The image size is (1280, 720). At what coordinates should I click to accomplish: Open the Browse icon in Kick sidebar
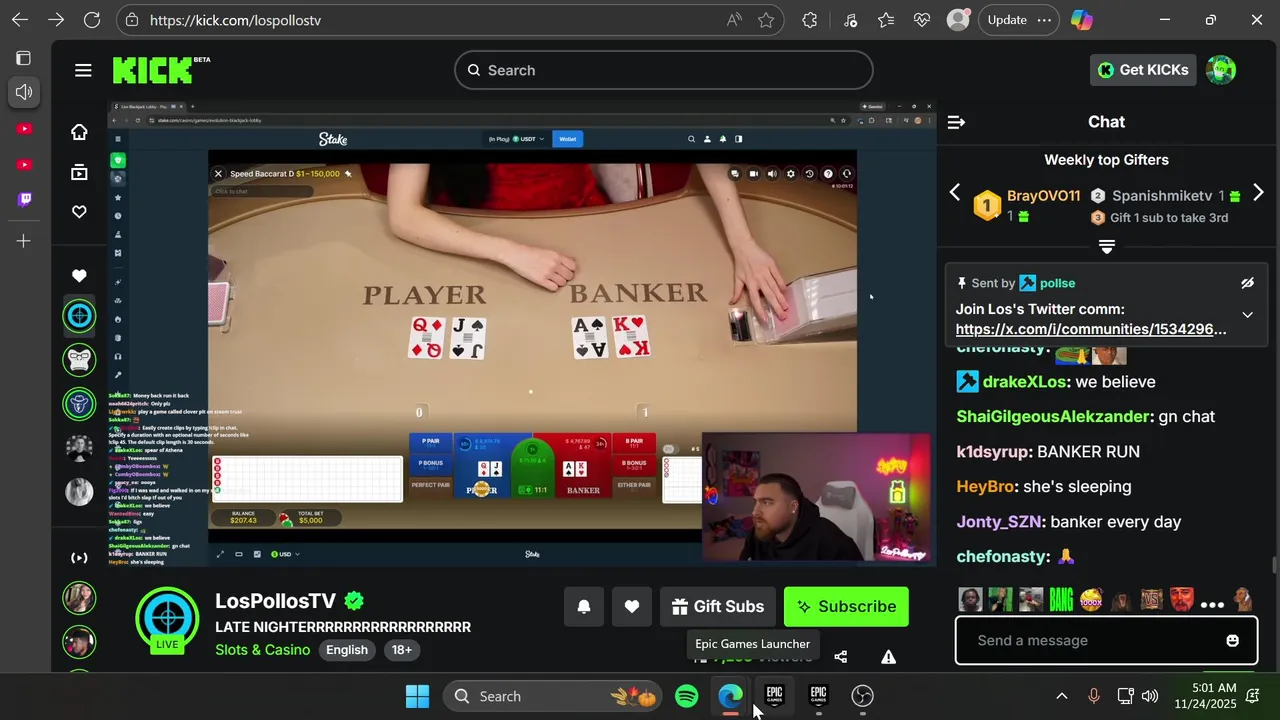pyautogui.click(x=79, y=172)
